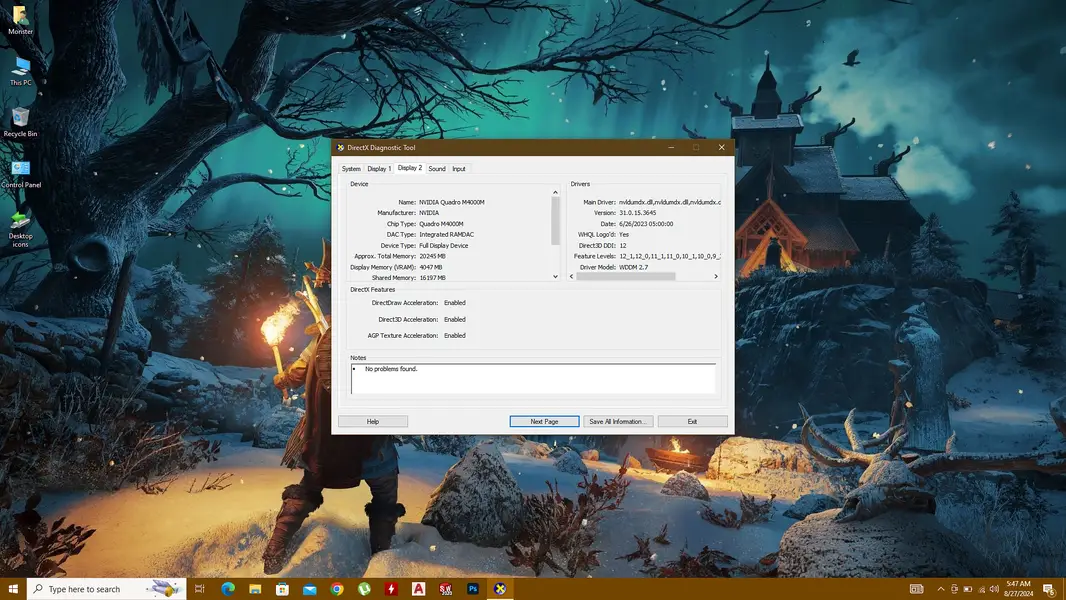Open the notification center icon
1066x600 pixels.
pyautogui.click(x=1049, y=589)
